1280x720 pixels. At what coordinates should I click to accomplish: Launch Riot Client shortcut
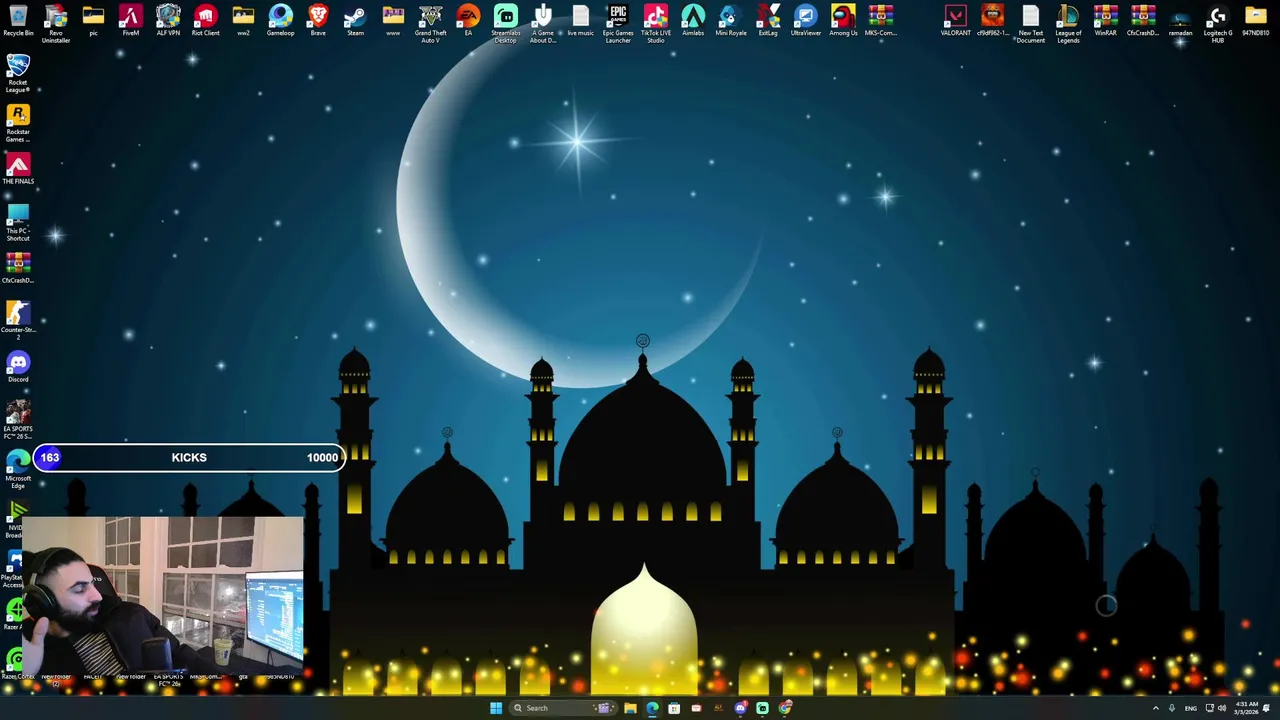205,20
